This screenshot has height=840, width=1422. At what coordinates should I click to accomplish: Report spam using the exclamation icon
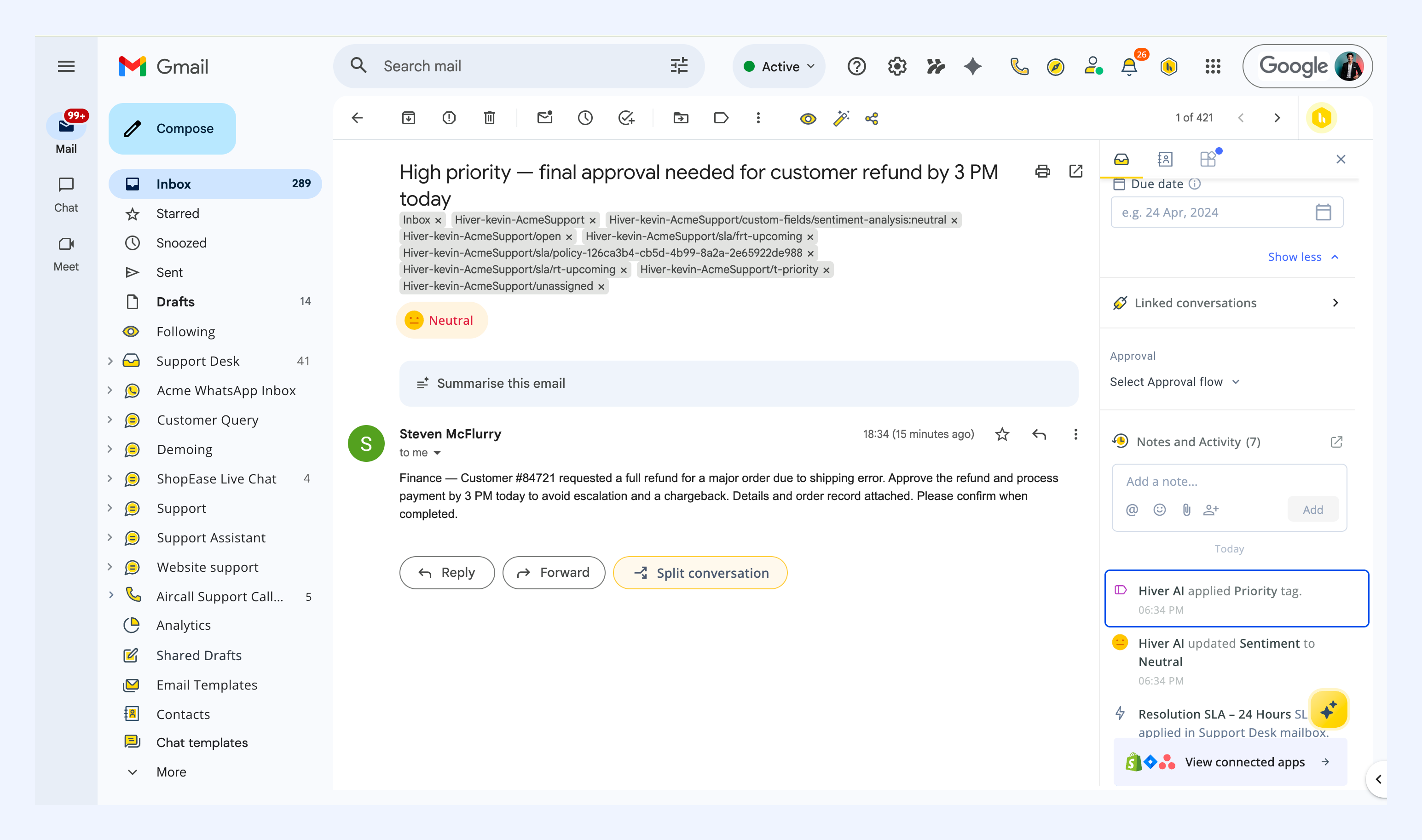coord(449,118)
